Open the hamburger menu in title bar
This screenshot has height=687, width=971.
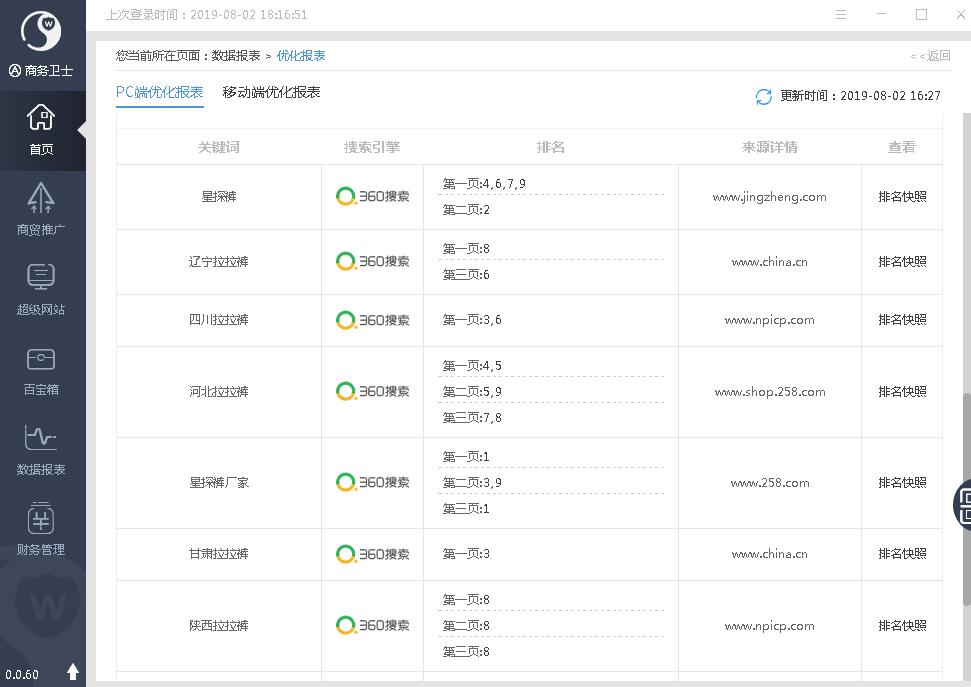841,15
